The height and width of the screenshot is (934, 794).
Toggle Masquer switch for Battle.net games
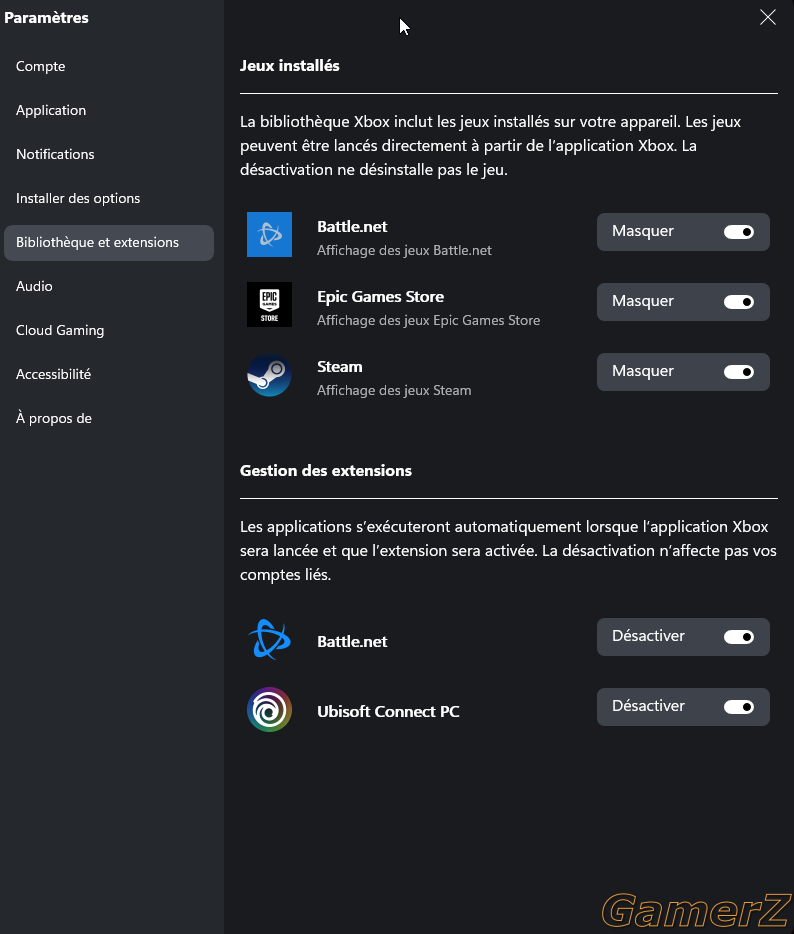pyautogui.click(x=739, y=232)
